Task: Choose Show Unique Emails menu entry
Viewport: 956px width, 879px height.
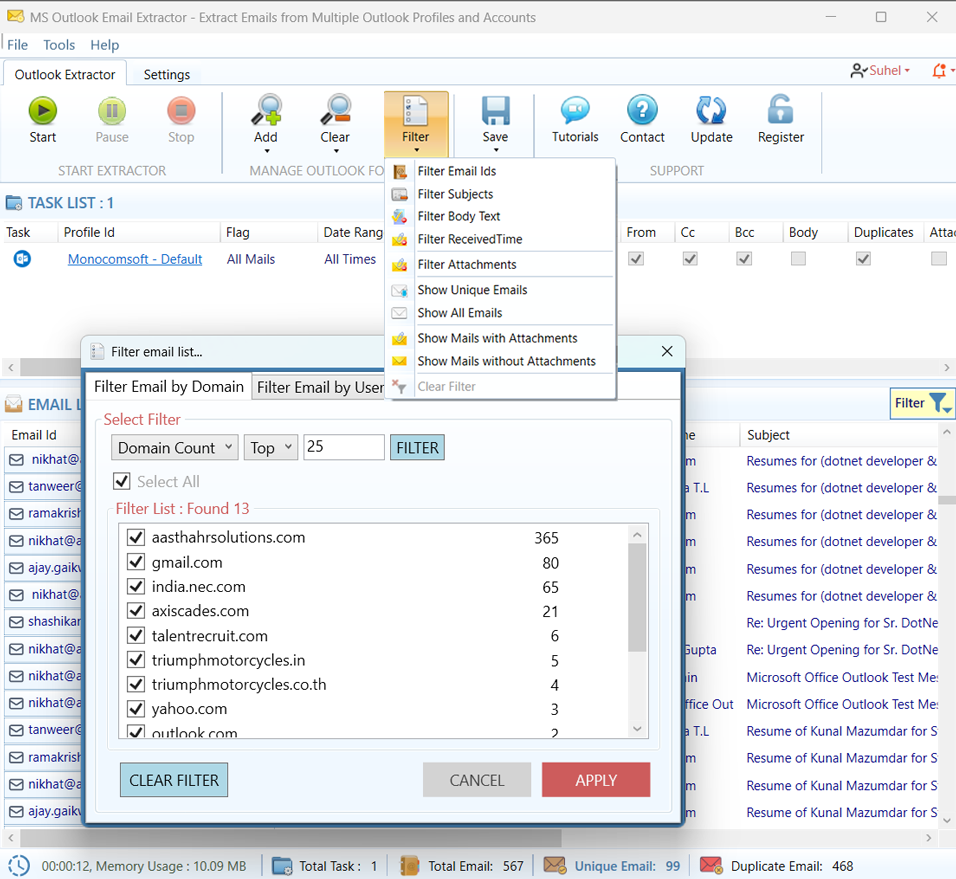Action: pos(472,290)
